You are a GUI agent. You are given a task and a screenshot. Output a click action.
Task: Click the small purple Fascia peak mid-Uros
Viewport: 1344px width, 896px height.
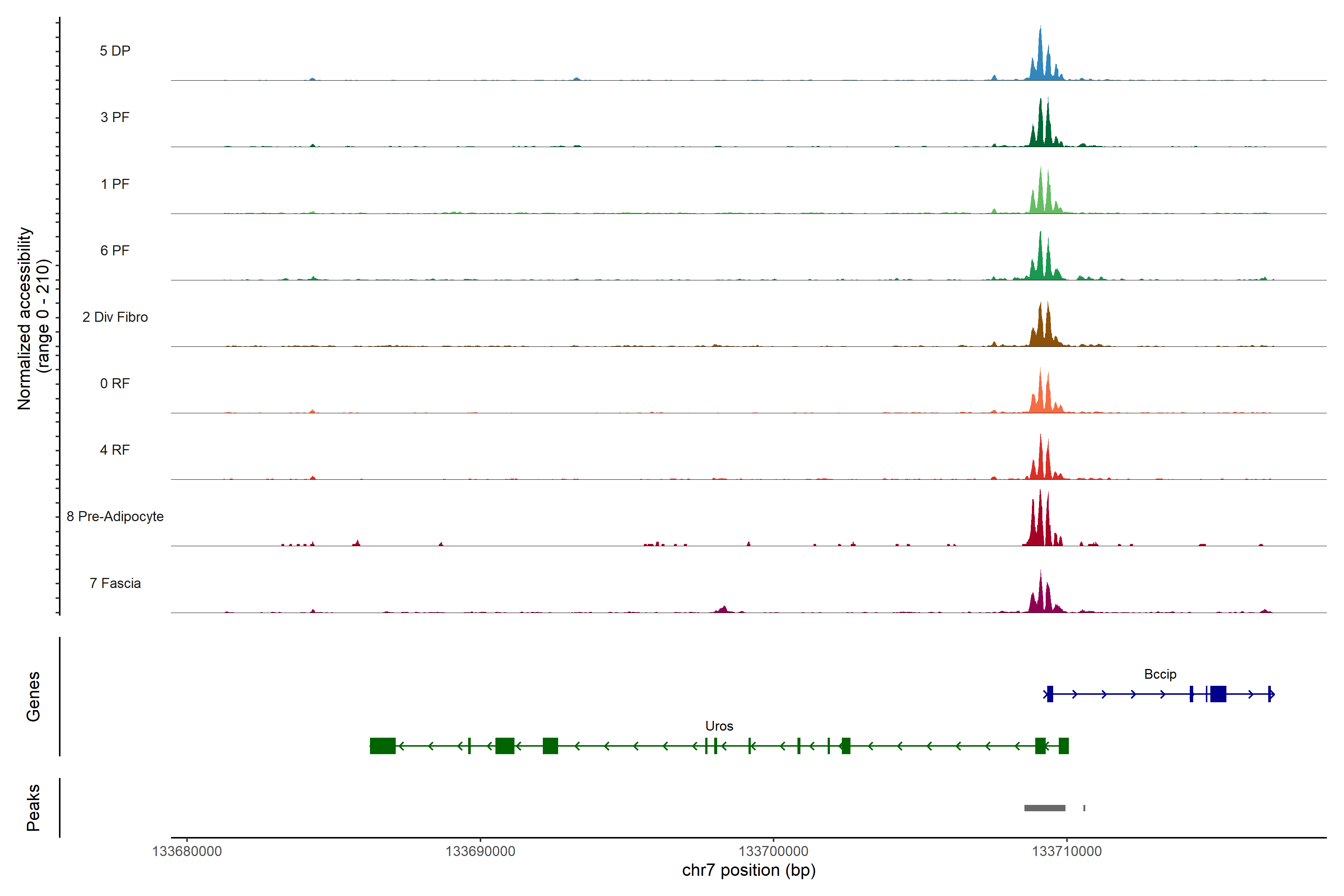(x=724, y=609)
